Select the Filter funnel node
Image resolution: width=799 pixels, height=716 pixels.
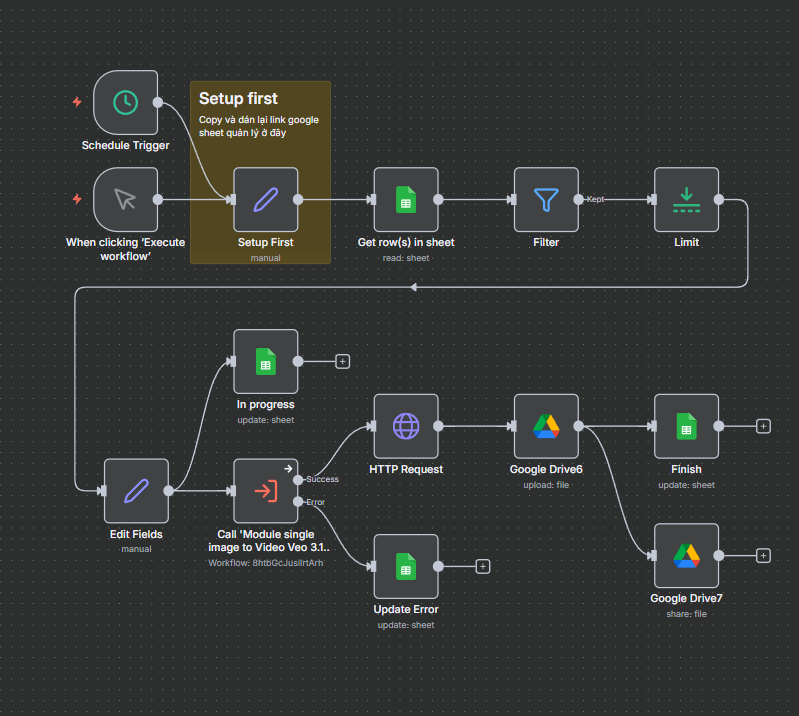pos(546,199)
